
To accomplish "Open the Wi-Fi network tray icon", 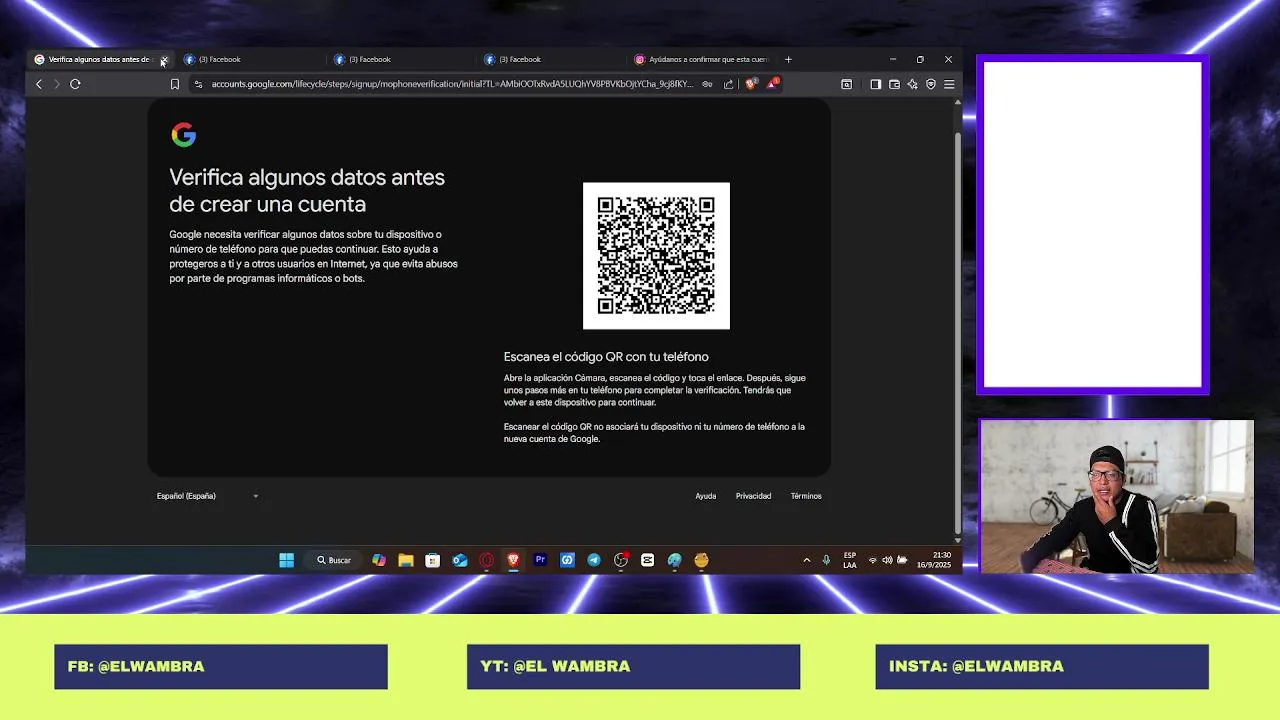I will [873, 560].
